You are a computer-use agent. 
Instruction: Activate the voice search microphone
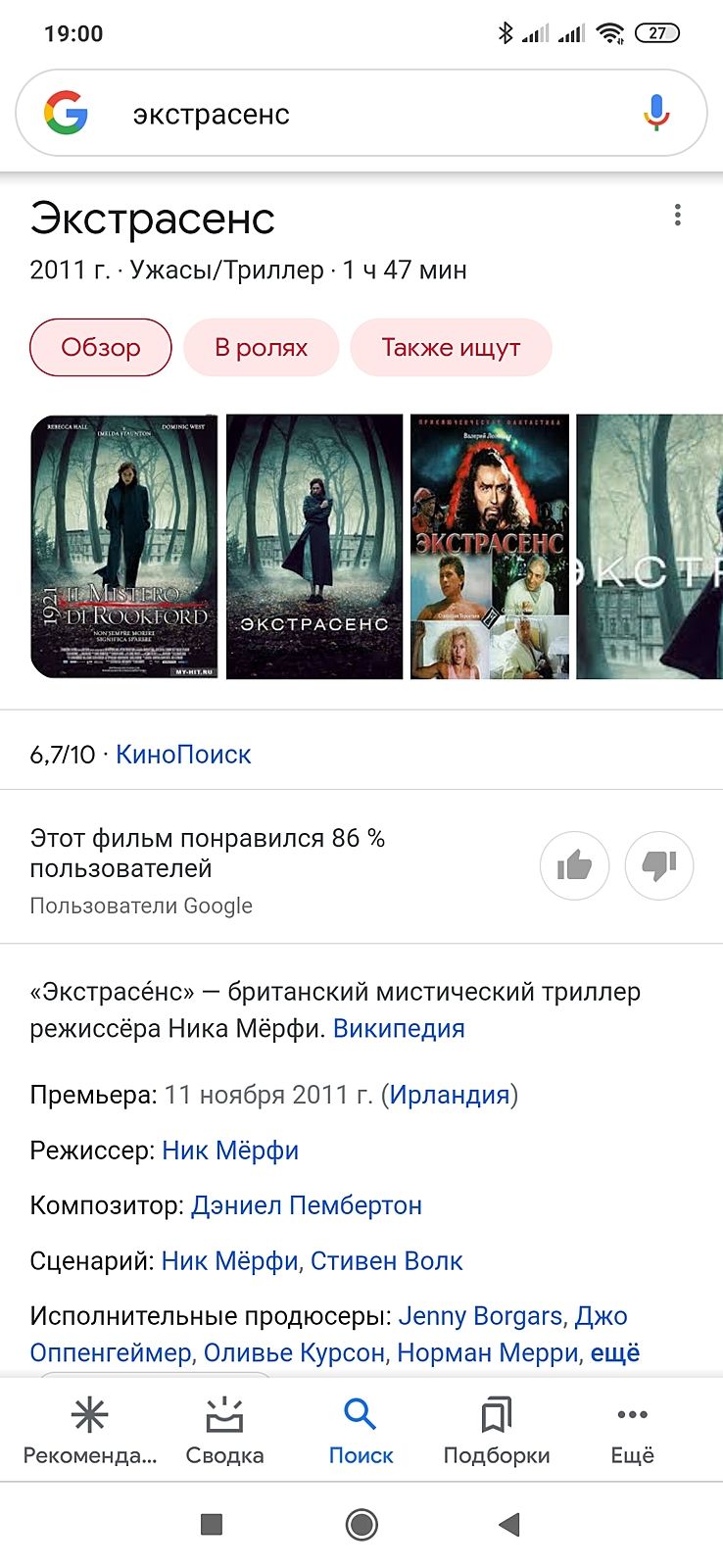[x=656, y=113]
